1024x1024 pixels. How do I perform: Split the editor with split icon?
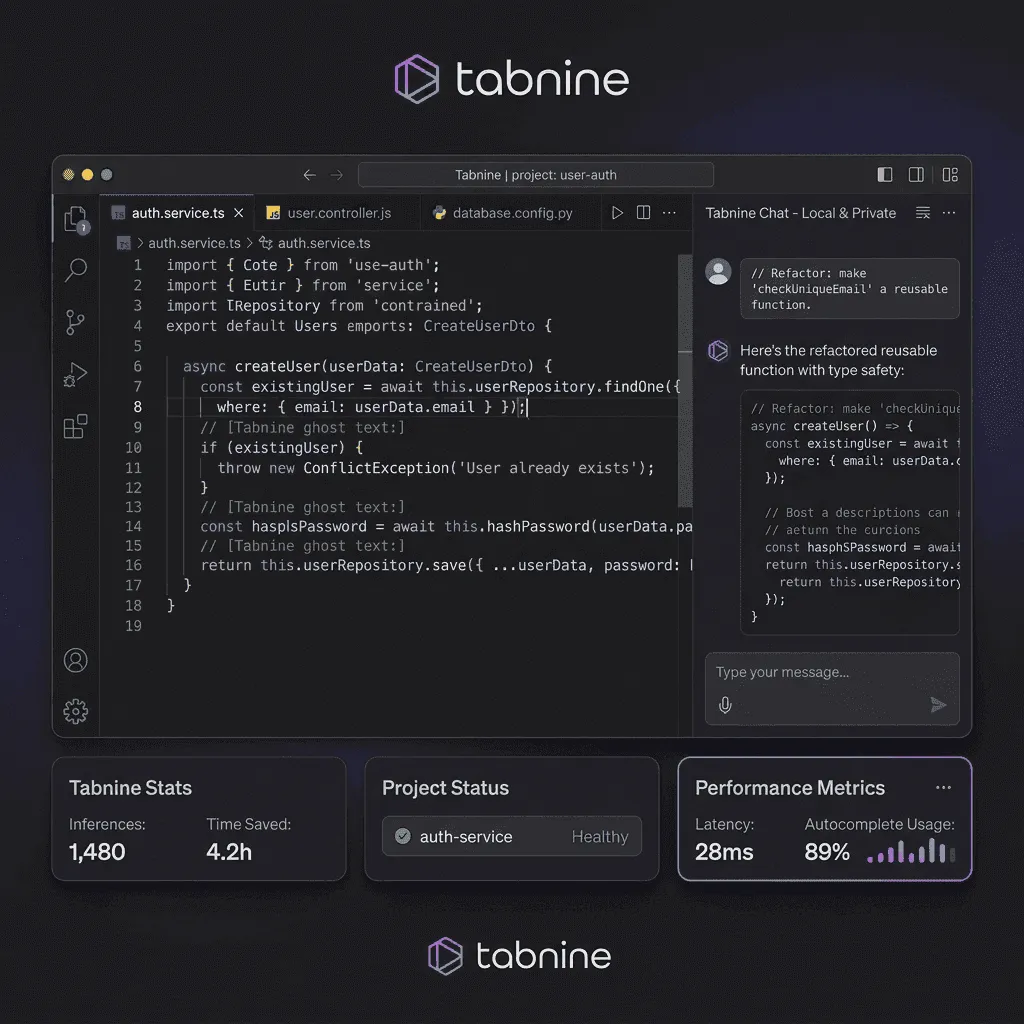coord(643,213)
